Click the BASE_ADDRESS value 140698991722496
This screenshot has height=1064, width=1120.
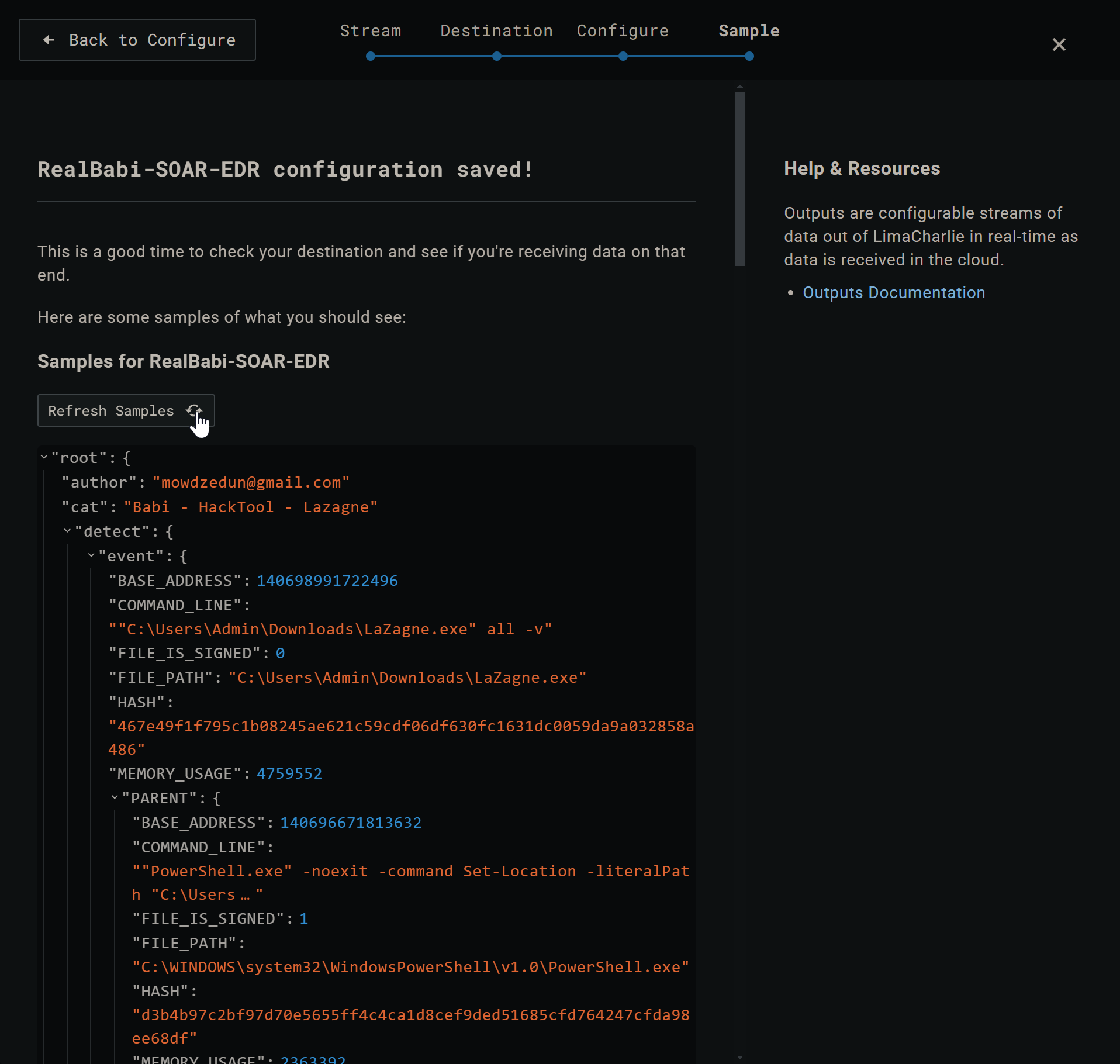(327, 581)
